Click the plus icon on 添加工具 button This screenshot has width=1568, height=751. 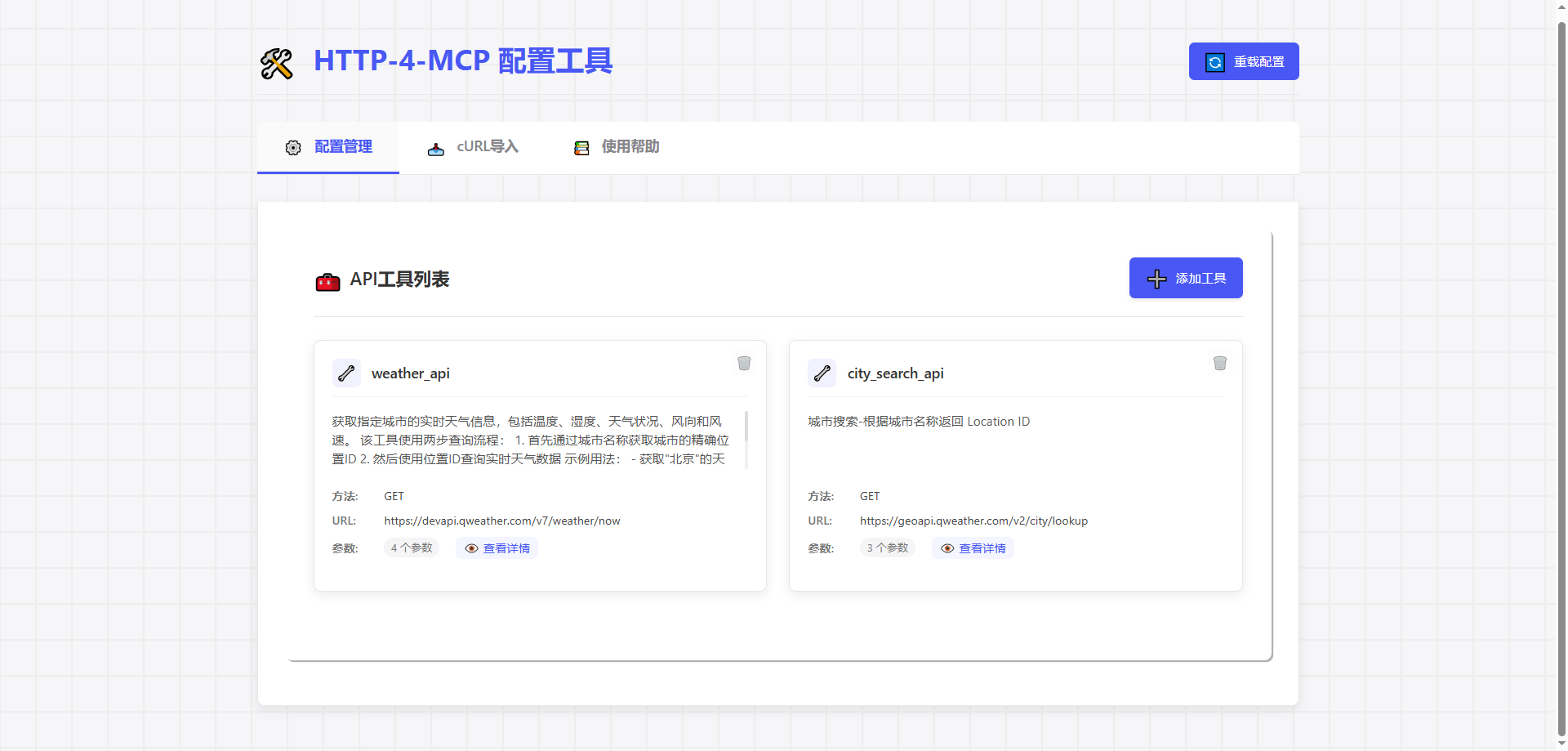pyautogui.click(x=1156, y=278)
